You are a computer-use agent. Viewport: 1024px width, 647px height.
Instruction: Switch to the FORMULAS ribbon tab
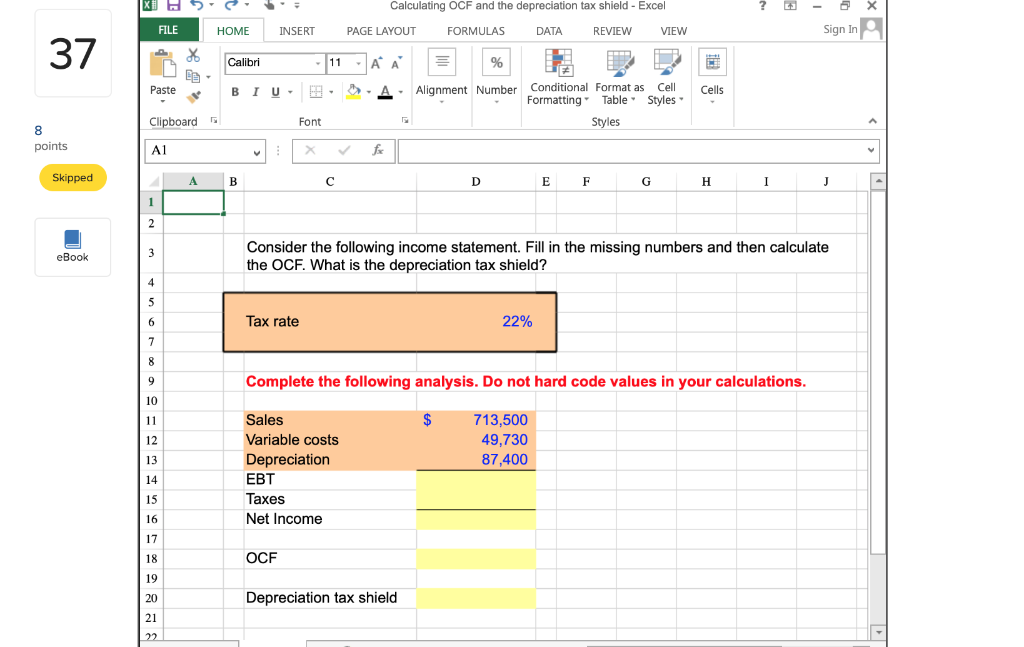[x=475, y=31]
